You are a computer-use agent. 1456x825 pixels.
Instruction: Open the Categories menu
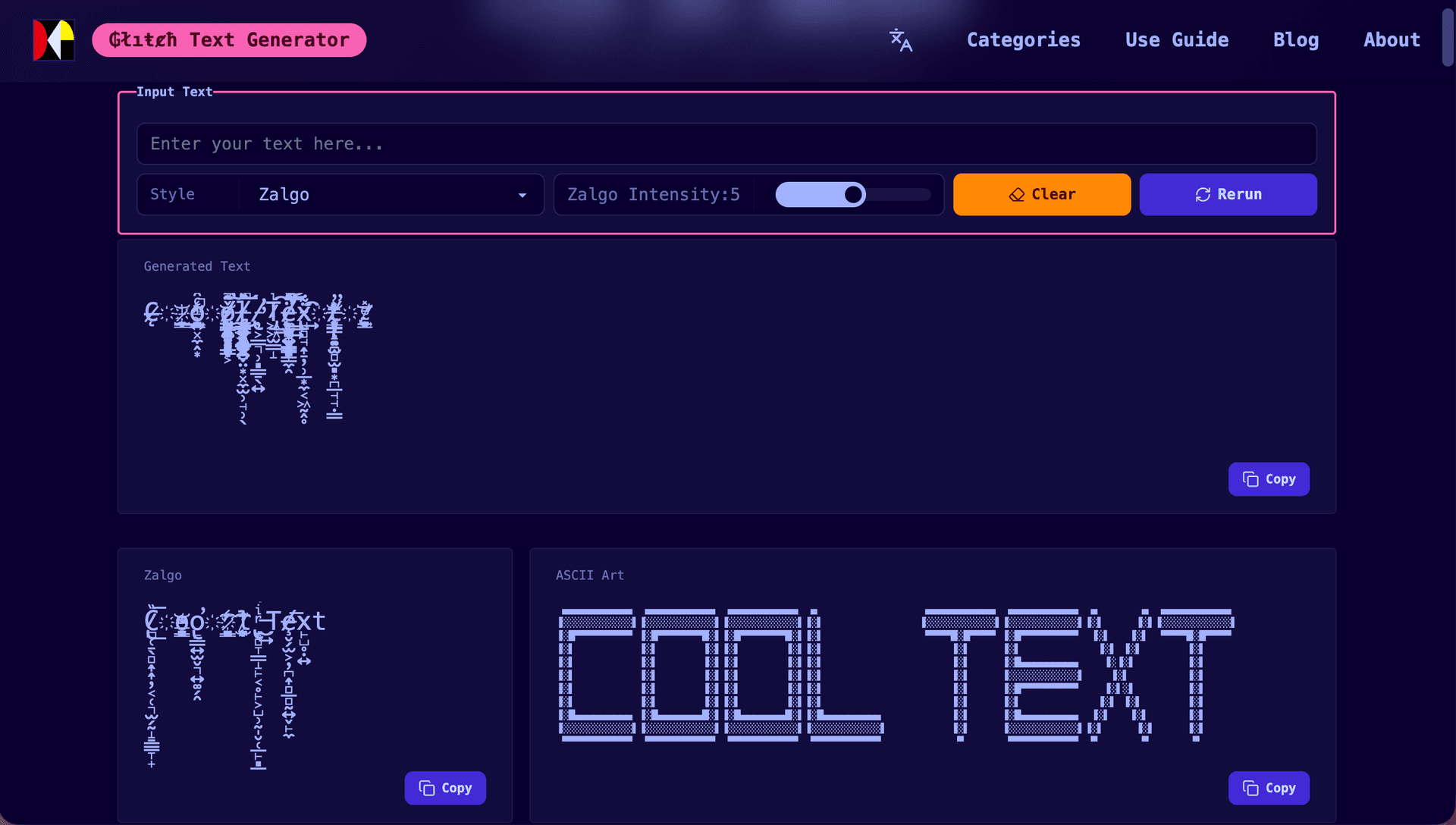point(1023,40)
